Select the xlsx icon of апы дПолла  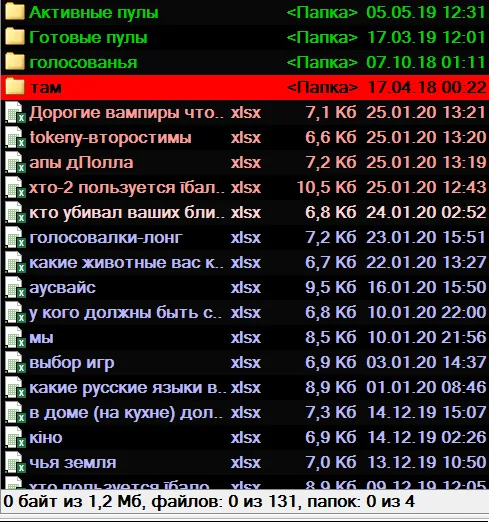coord(16,162)
